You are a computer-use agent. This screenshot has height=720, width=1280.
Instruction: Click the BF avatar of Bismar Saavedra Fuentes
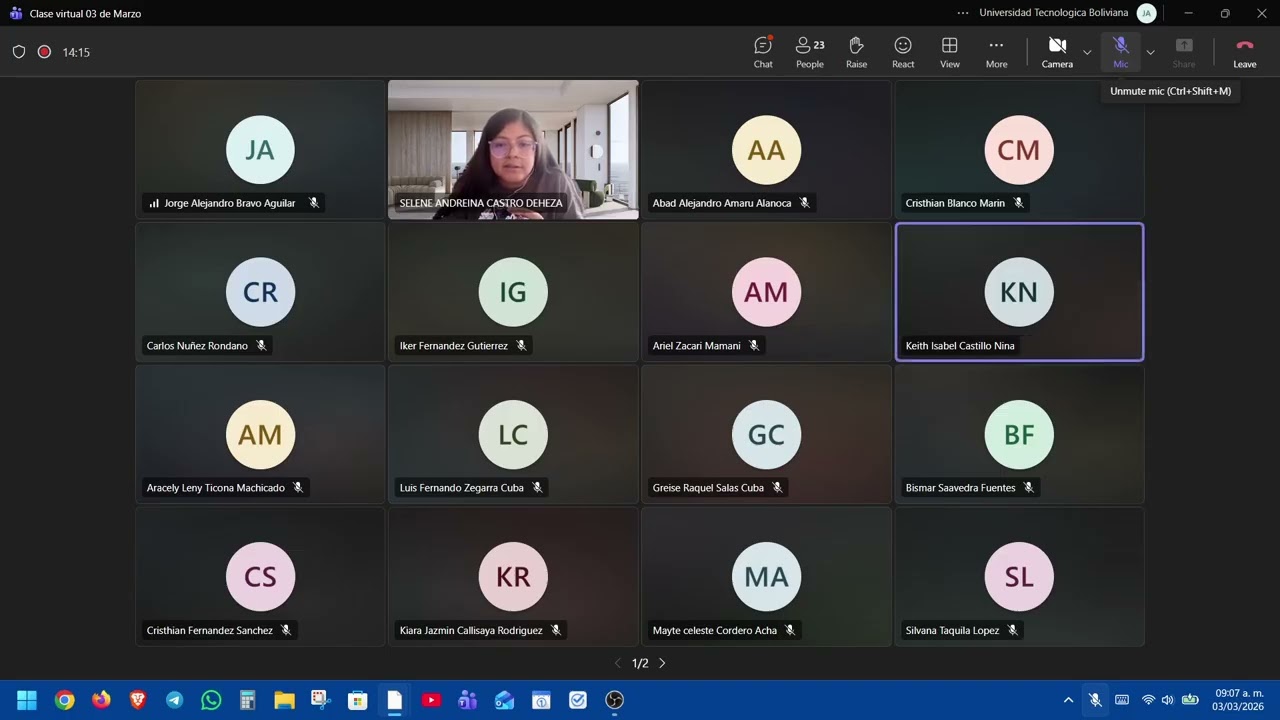(1019, 434)
